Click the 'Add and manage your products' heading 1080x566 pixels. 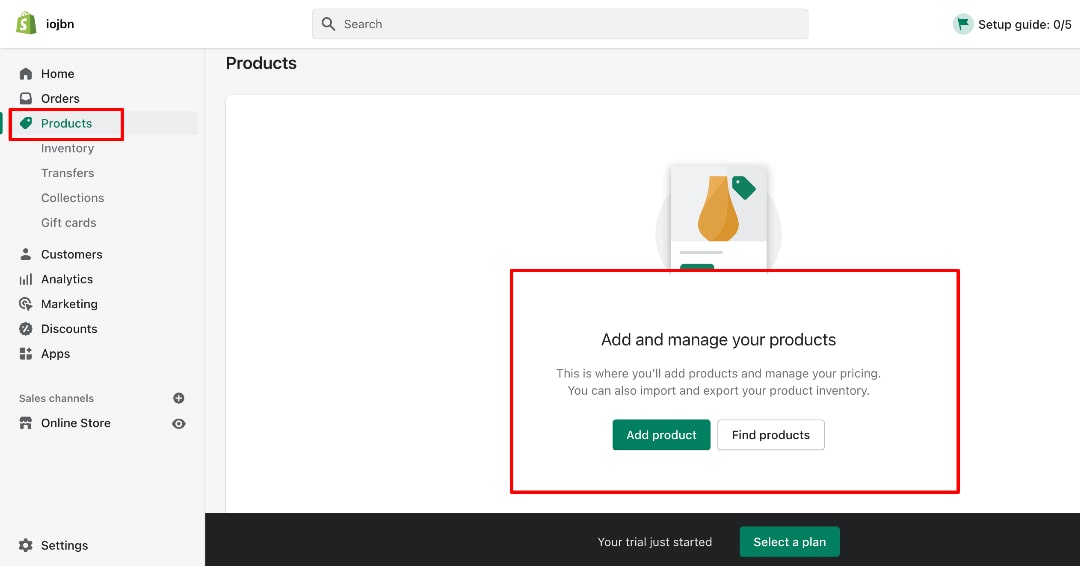tap(718, 339)
